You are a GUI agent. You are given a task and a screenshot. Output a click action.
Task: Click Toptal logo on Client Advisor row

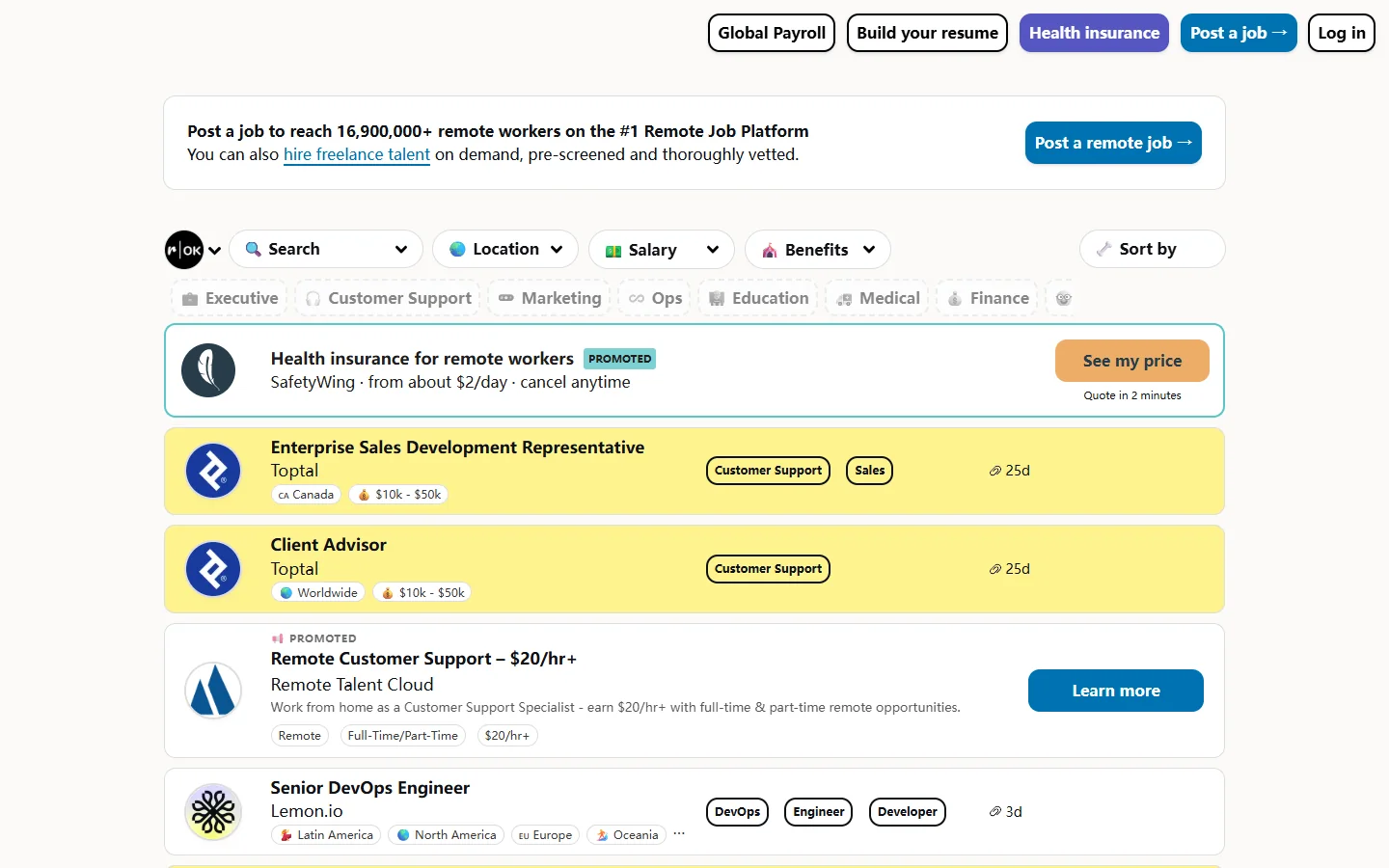click(x=213, y=569)
